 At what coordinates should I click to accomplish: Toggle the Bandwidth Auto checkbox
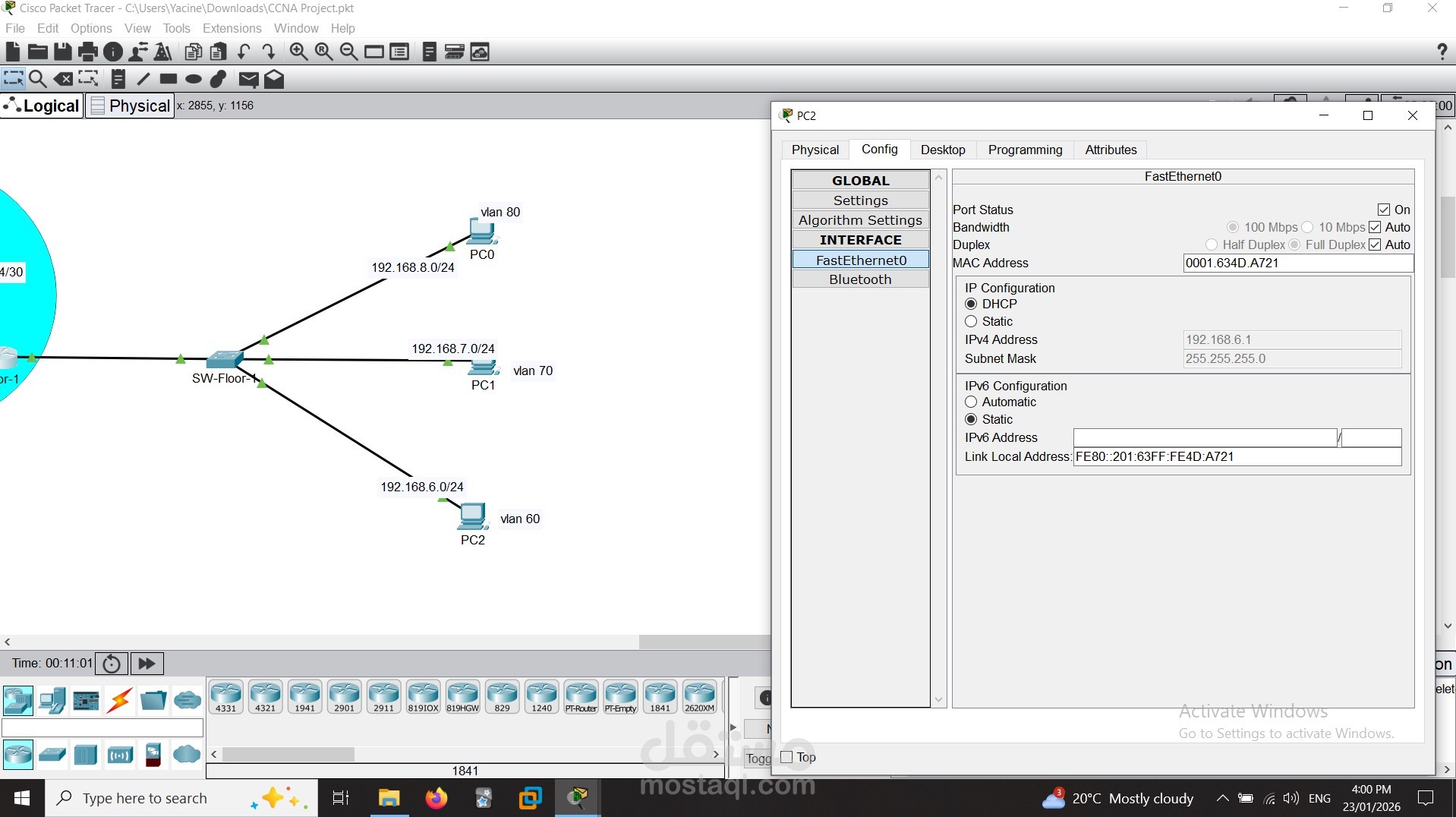[x=1375, y=227]
